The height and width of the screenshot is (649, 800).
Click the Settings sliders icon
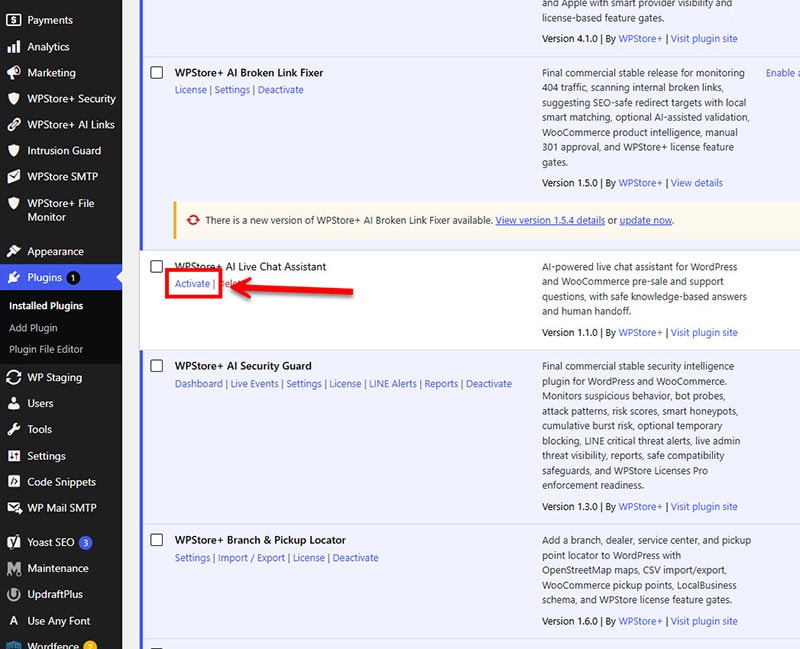pos(14,456)
